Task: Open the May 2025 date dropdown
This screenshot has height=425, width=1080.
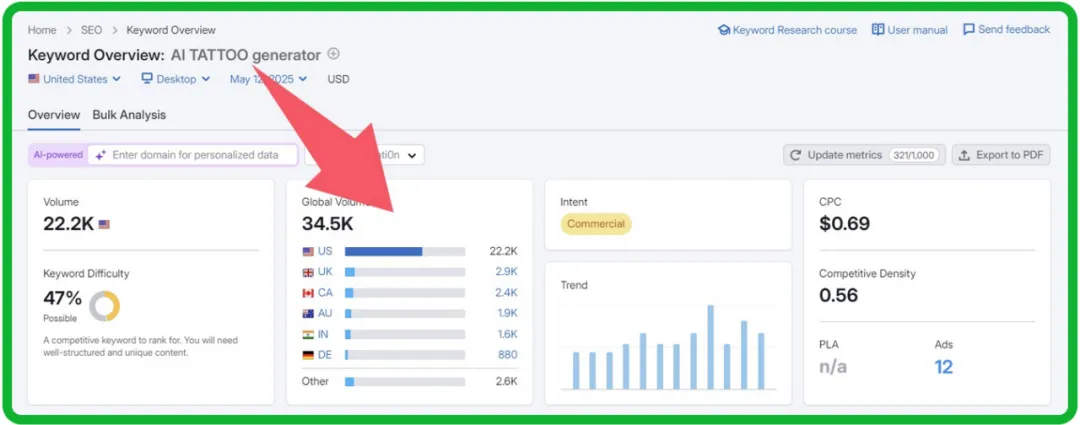Action: tap(268, 79)
